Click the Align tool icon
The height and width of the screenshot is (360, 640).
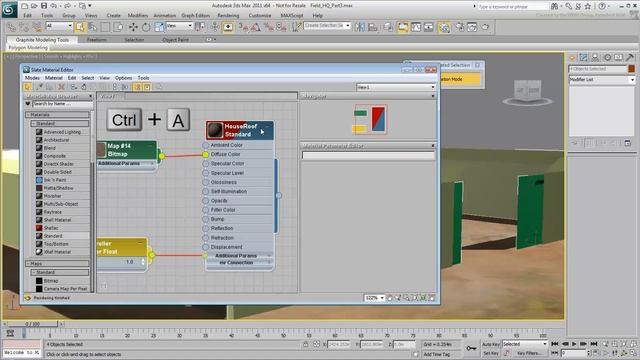click(x=373, y=27)
